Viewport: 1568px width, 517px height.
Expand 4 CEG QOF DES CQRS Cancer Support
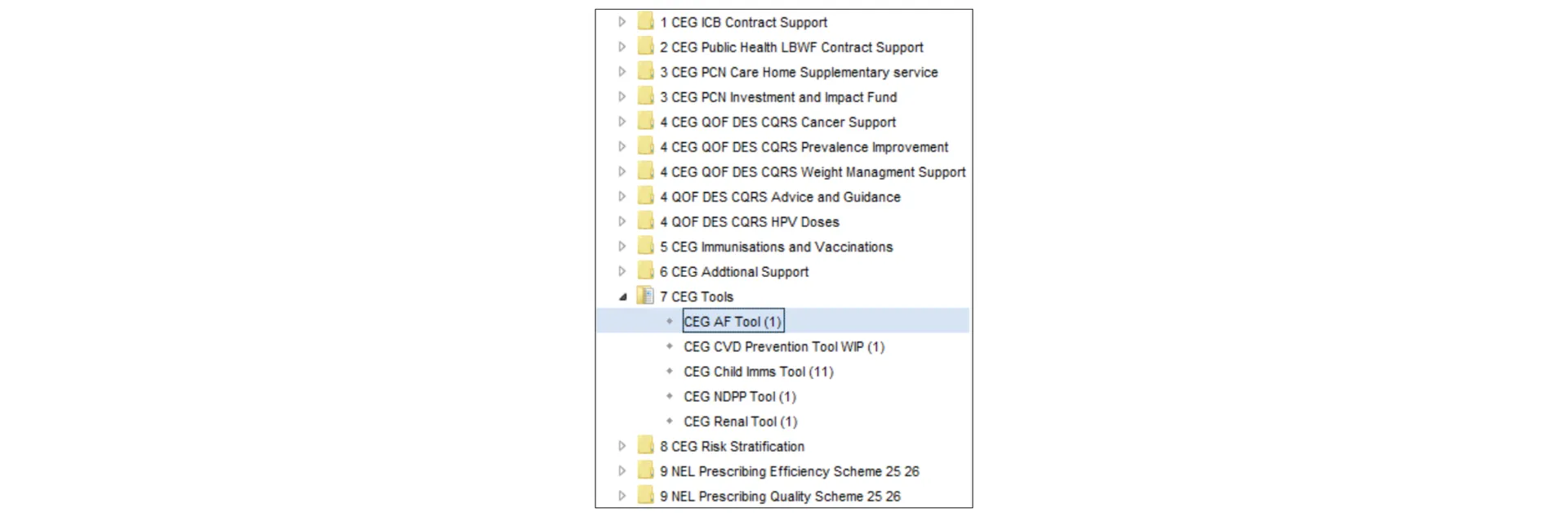click(x=622, y=122)
